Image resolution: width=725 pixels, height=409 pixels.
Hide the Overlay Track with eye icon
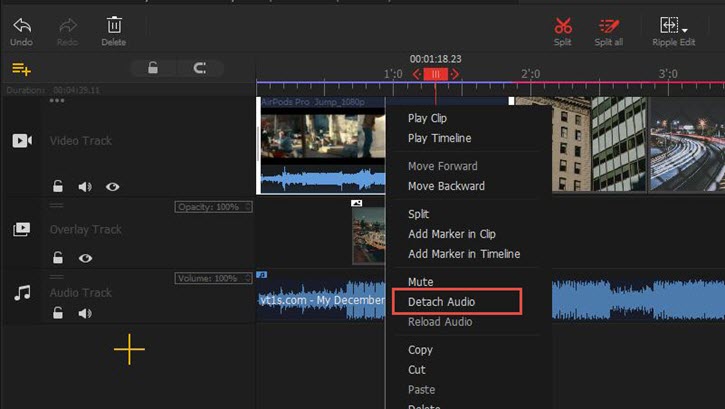[86, 257]
